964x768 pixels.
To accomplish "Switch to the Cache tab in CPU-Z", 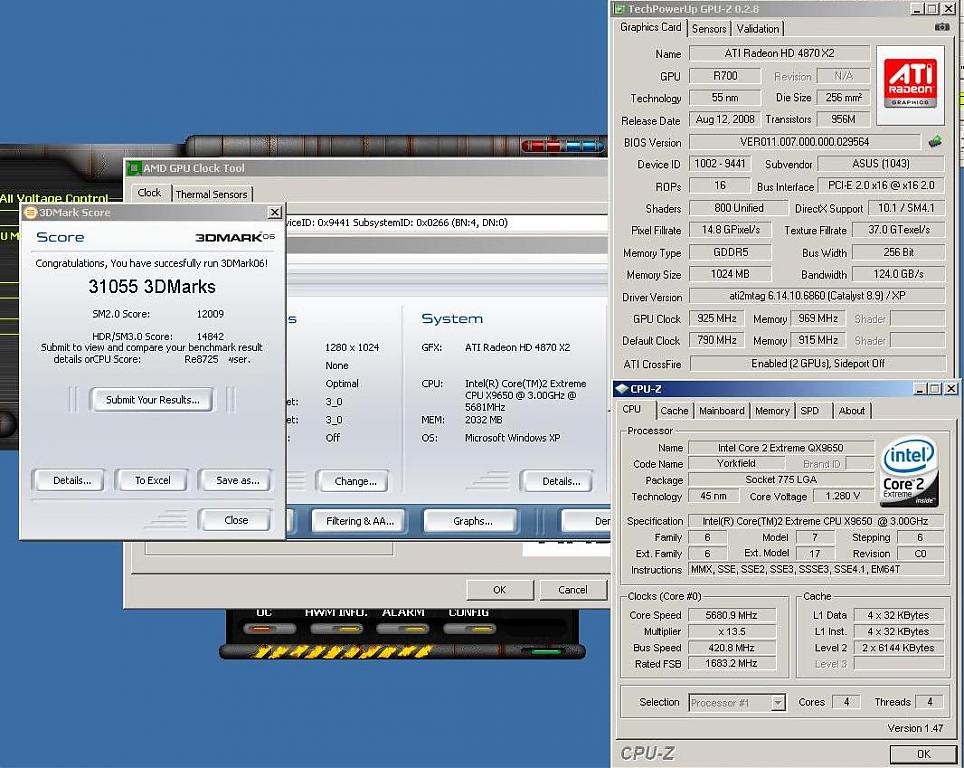I will 674,411.
